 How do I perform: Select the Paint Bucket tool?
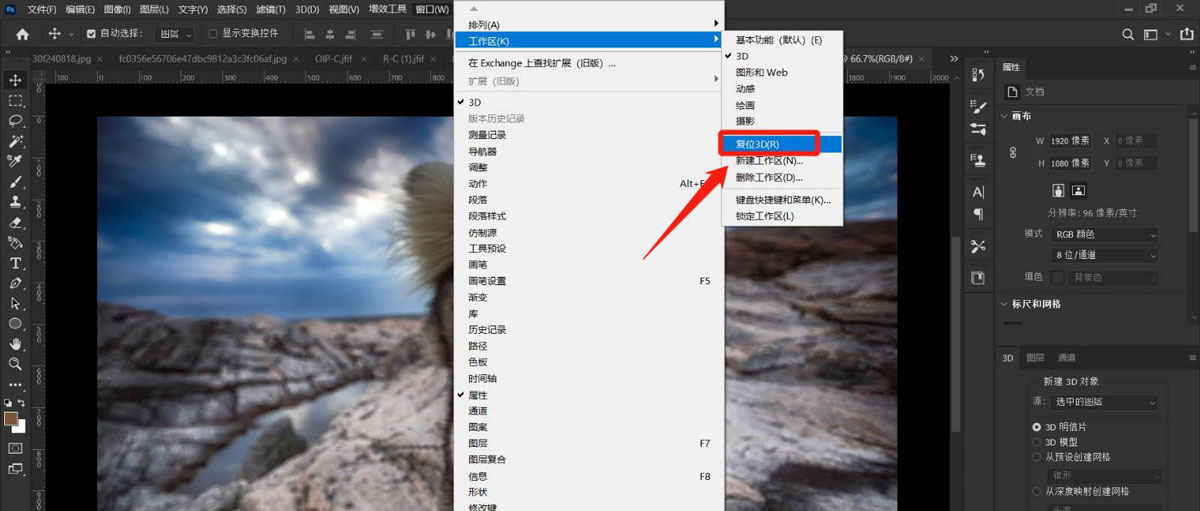pyautogui.click(x=15, y=243)
